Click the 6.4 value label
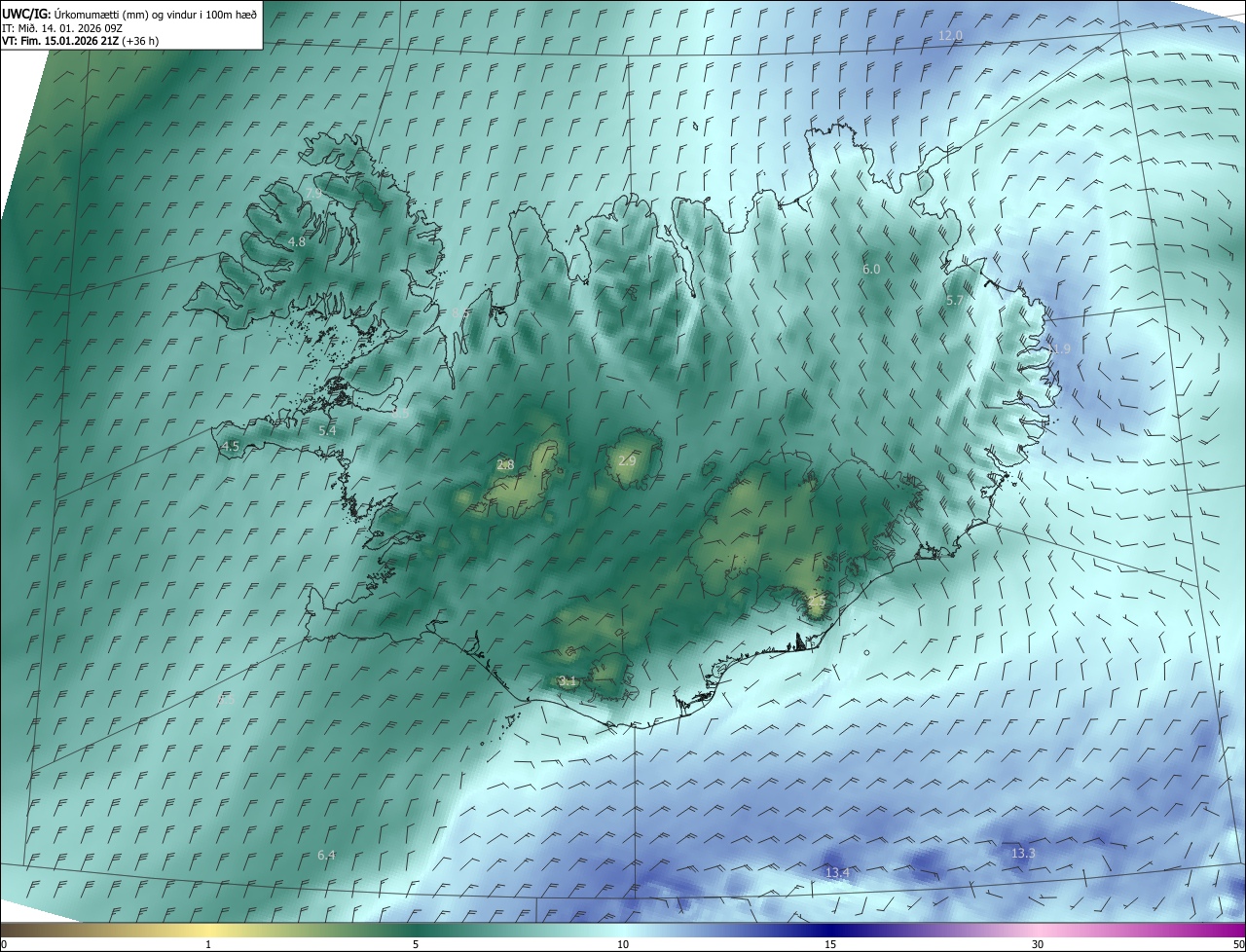The image size is (1246, 952). pyautogui.click(x=326, y=855)
